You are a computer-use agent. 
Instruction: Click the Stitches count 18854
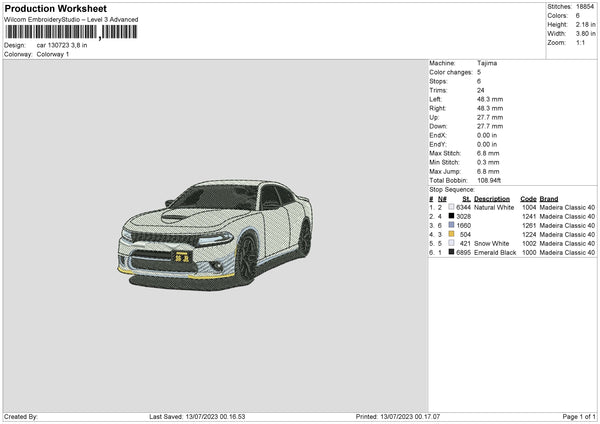(586, 5)
